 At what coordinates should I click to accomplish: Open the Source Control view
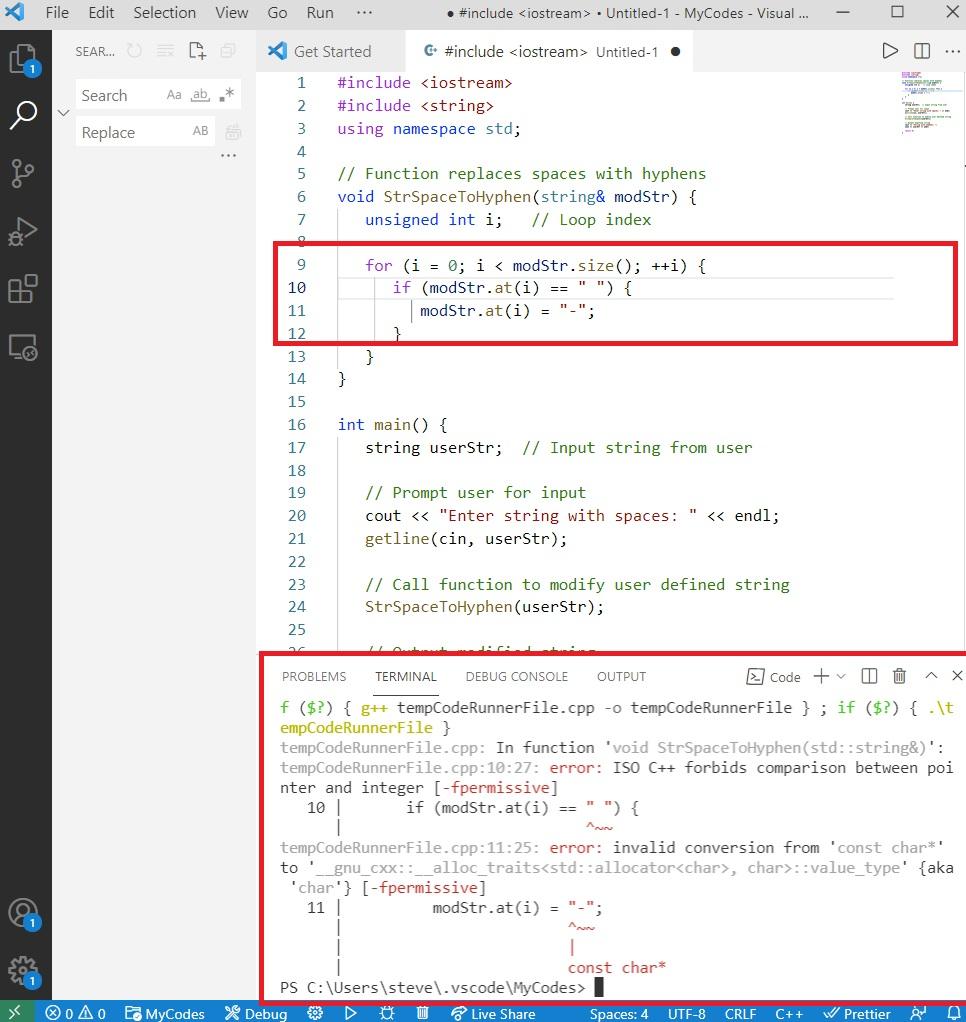[23, 173]
